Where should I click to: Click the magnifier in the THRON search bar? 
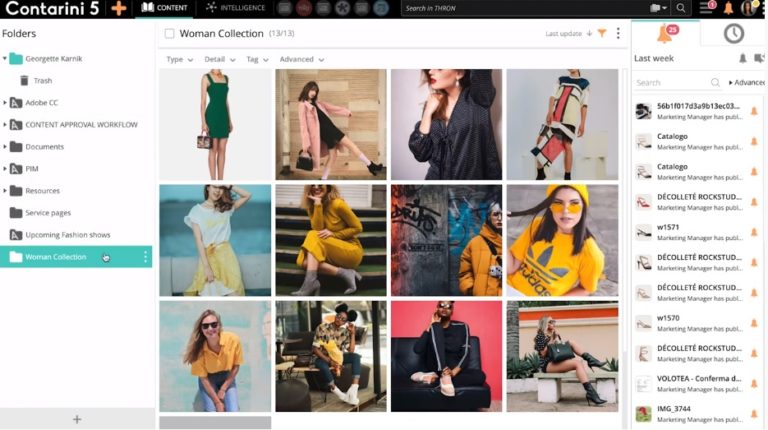tap(681, 8)
